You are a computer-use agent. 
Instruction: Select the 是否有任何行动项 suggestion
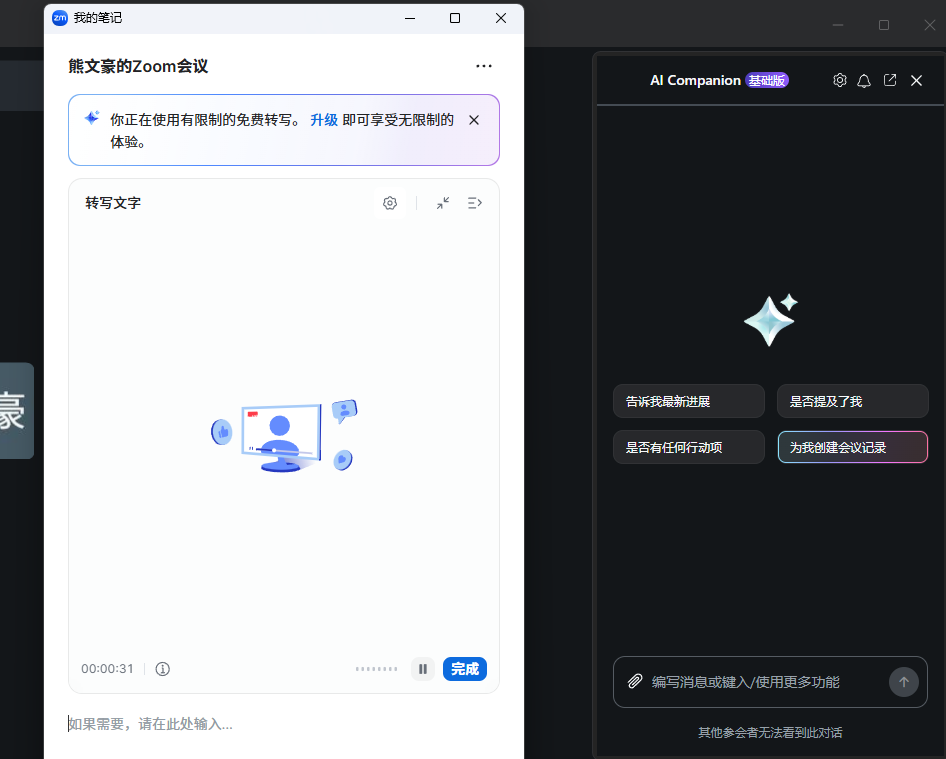pyautogui.click(x=689, y=447)
